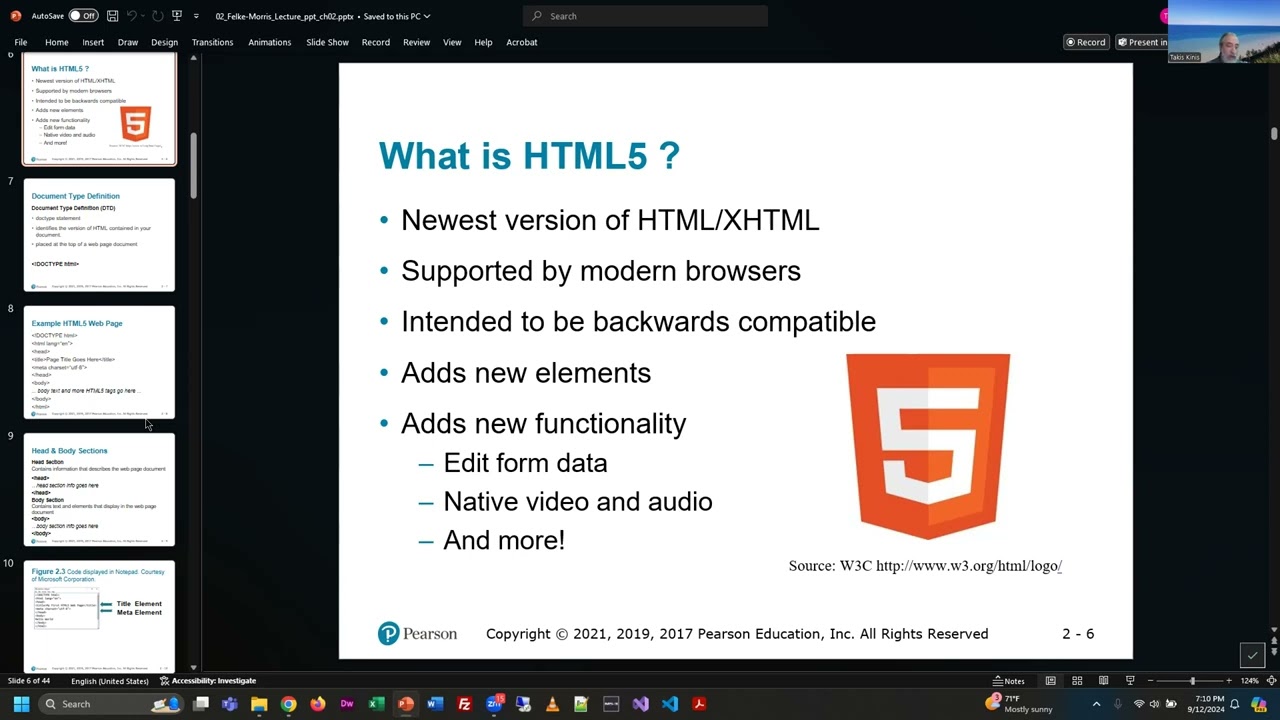Click the slide thumbnail pane scrollbar
This screenshot has width=1280, height=720.
click(194, 166)
